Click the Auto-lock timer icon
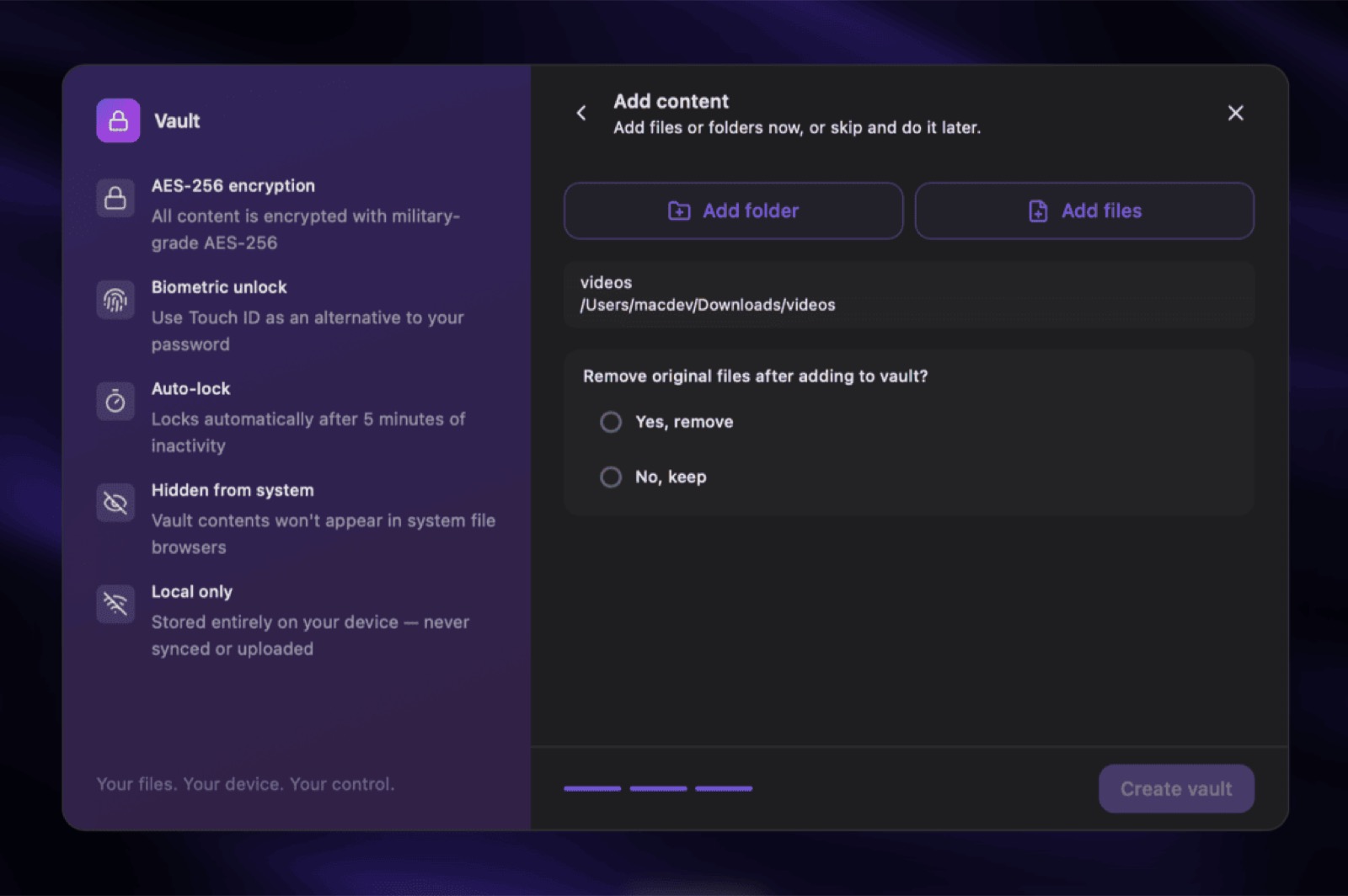The width and height of the screenshot is (1348, 896). tap(115, 402)
